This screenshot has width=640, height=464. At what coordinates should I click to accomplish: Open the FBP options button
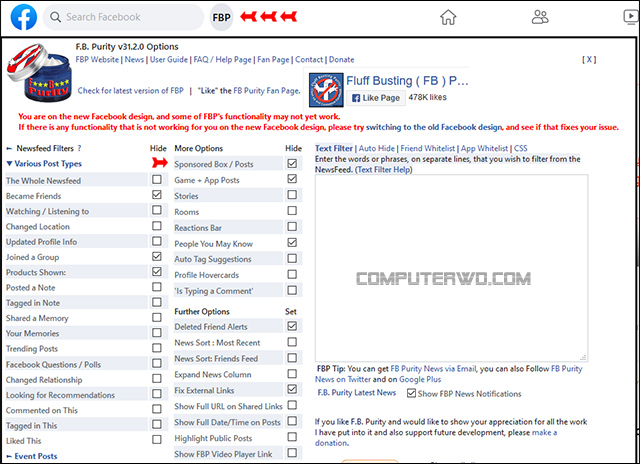coord(221,17)
